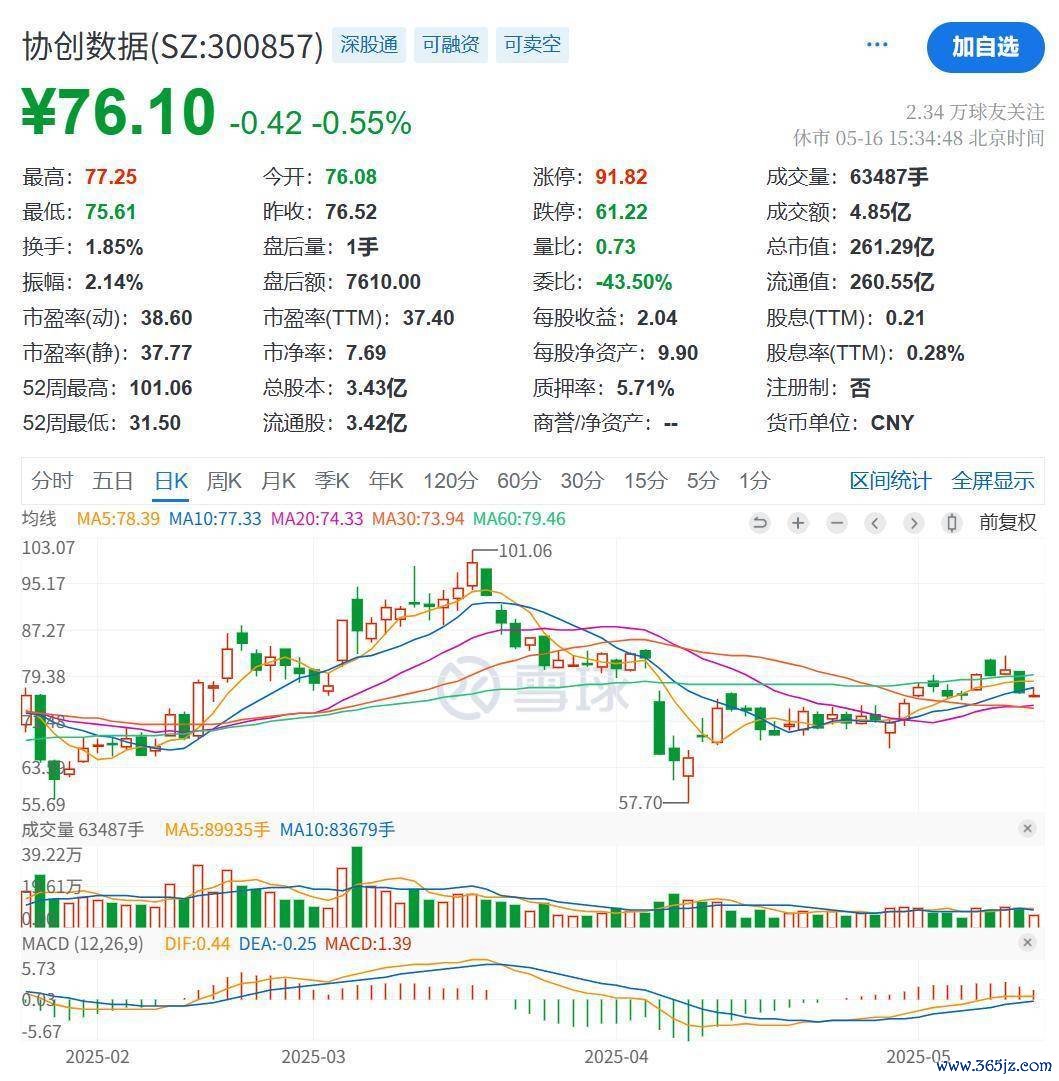
Task: Select the 周K weekly chart tab
Action: coord(224,481)
